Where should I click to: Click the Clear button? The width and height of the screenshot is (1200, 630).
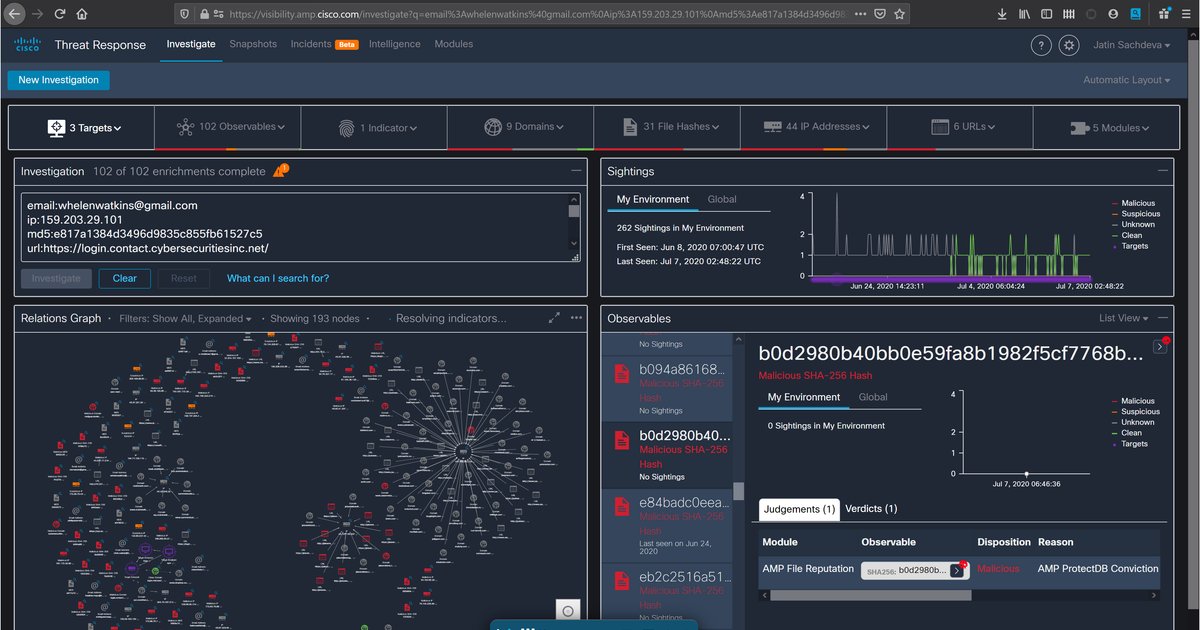[125, 278]
